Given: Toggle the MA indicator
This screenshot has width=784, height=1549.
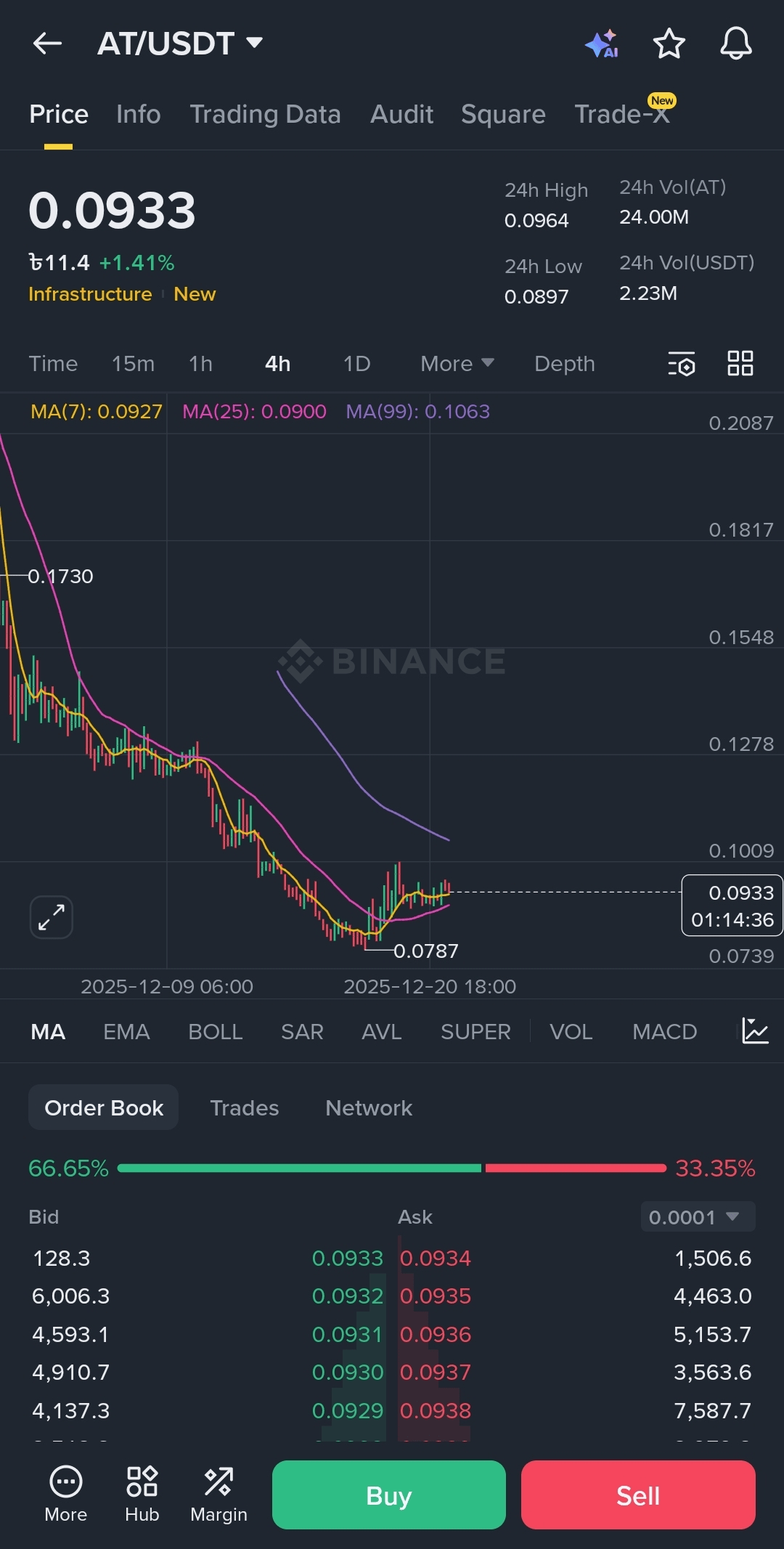Looking at the screenshot, I should (x=48, y=1031).
